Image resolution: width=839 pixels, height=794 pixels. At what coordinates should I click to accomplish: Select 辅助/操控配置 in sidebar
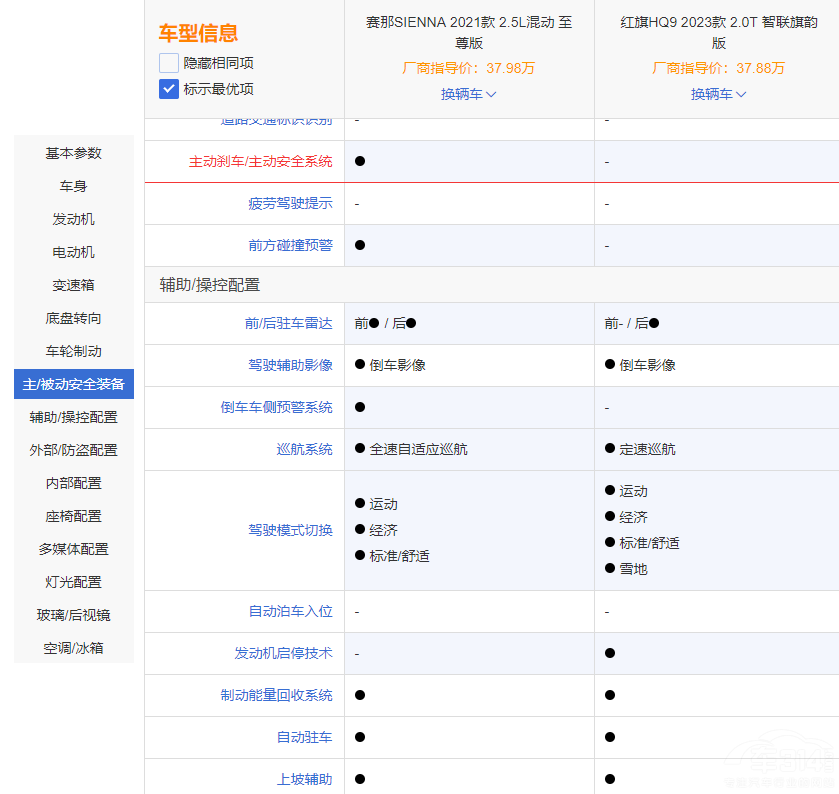(74, 417)
